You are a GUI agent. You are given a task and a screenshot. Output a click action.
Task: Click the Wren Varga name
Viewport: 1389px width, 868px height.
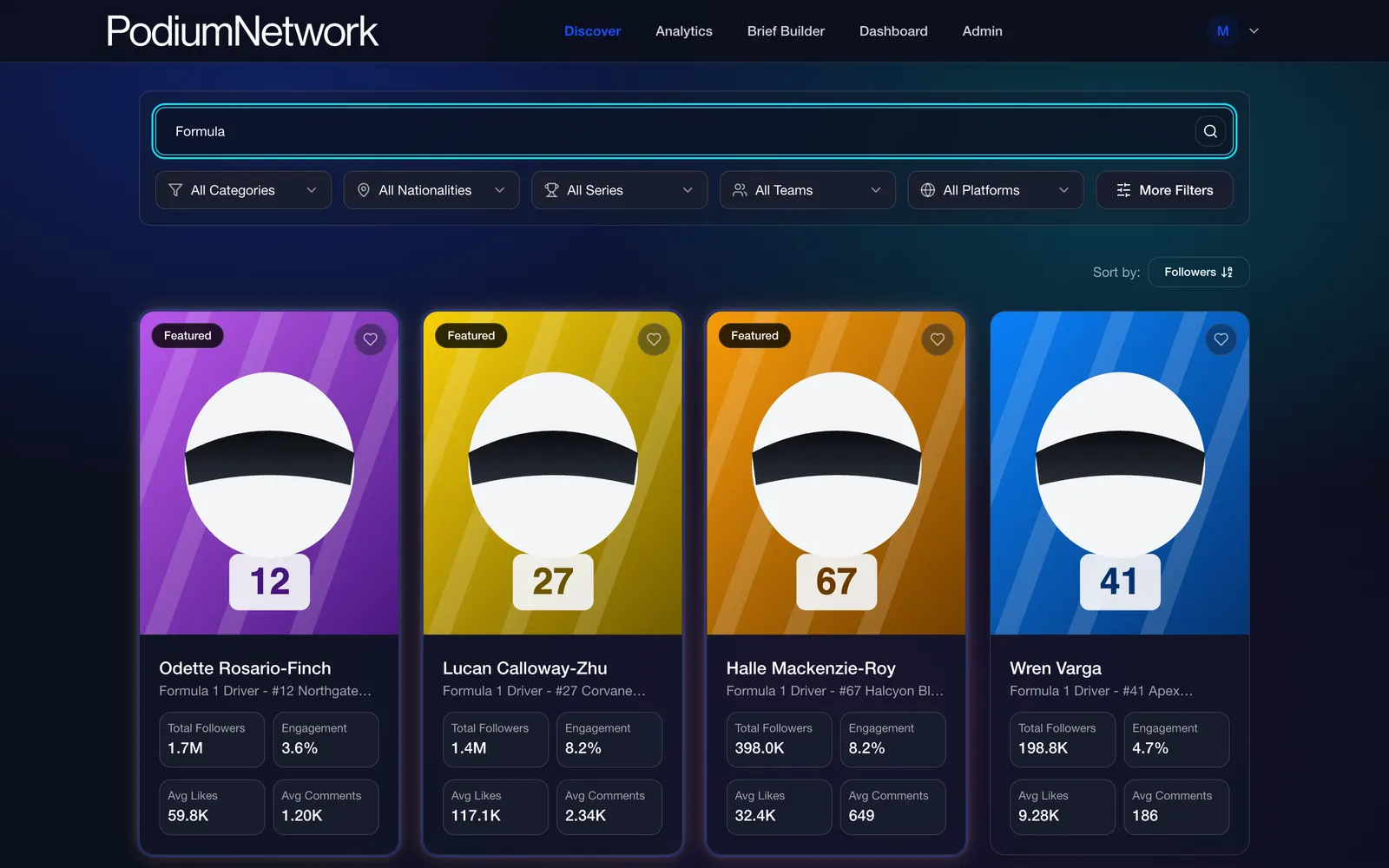[x=1056, y=668]
